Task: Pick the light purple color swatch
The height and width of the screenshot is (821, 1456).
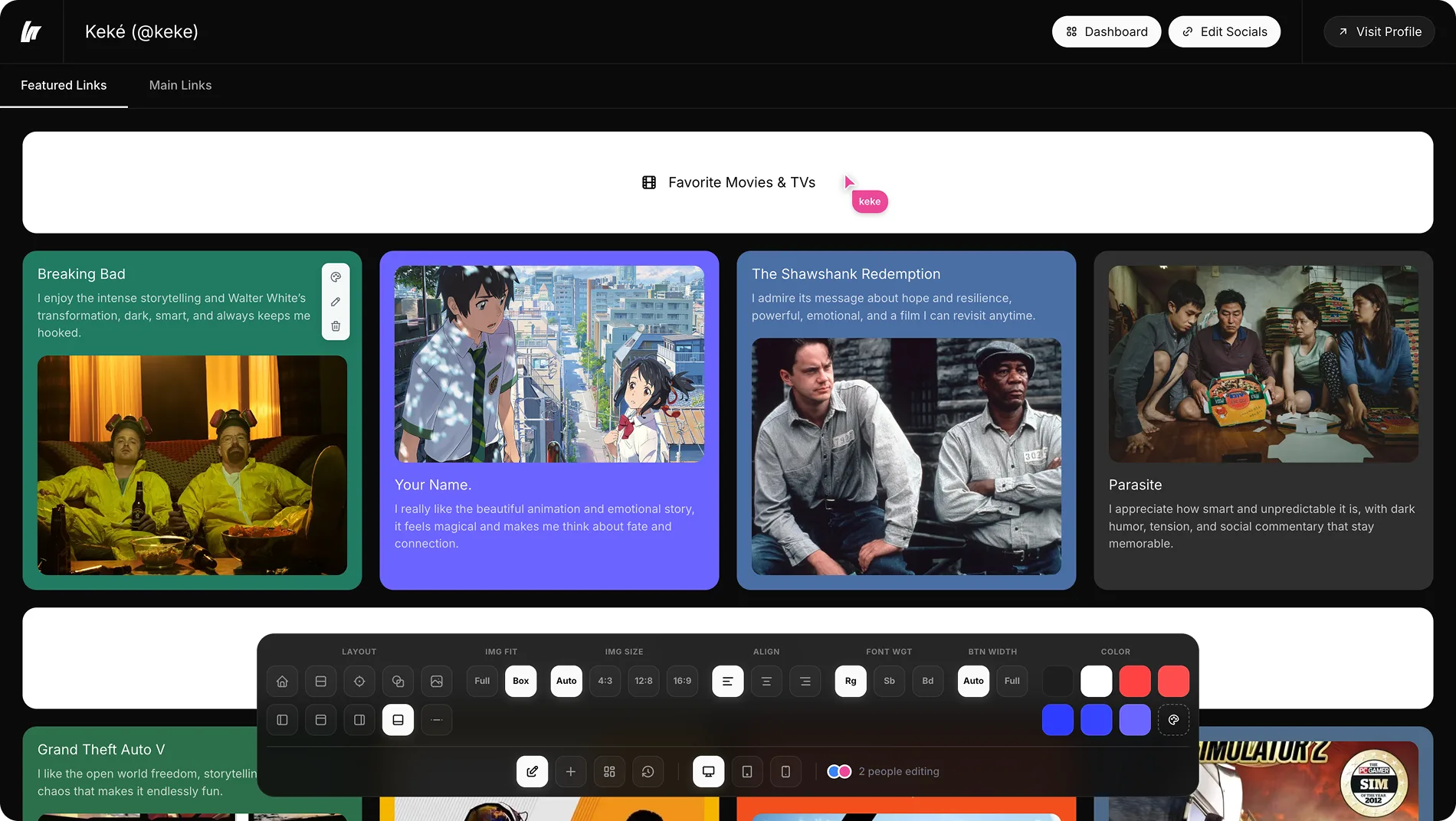Action: click(1135, 720)
